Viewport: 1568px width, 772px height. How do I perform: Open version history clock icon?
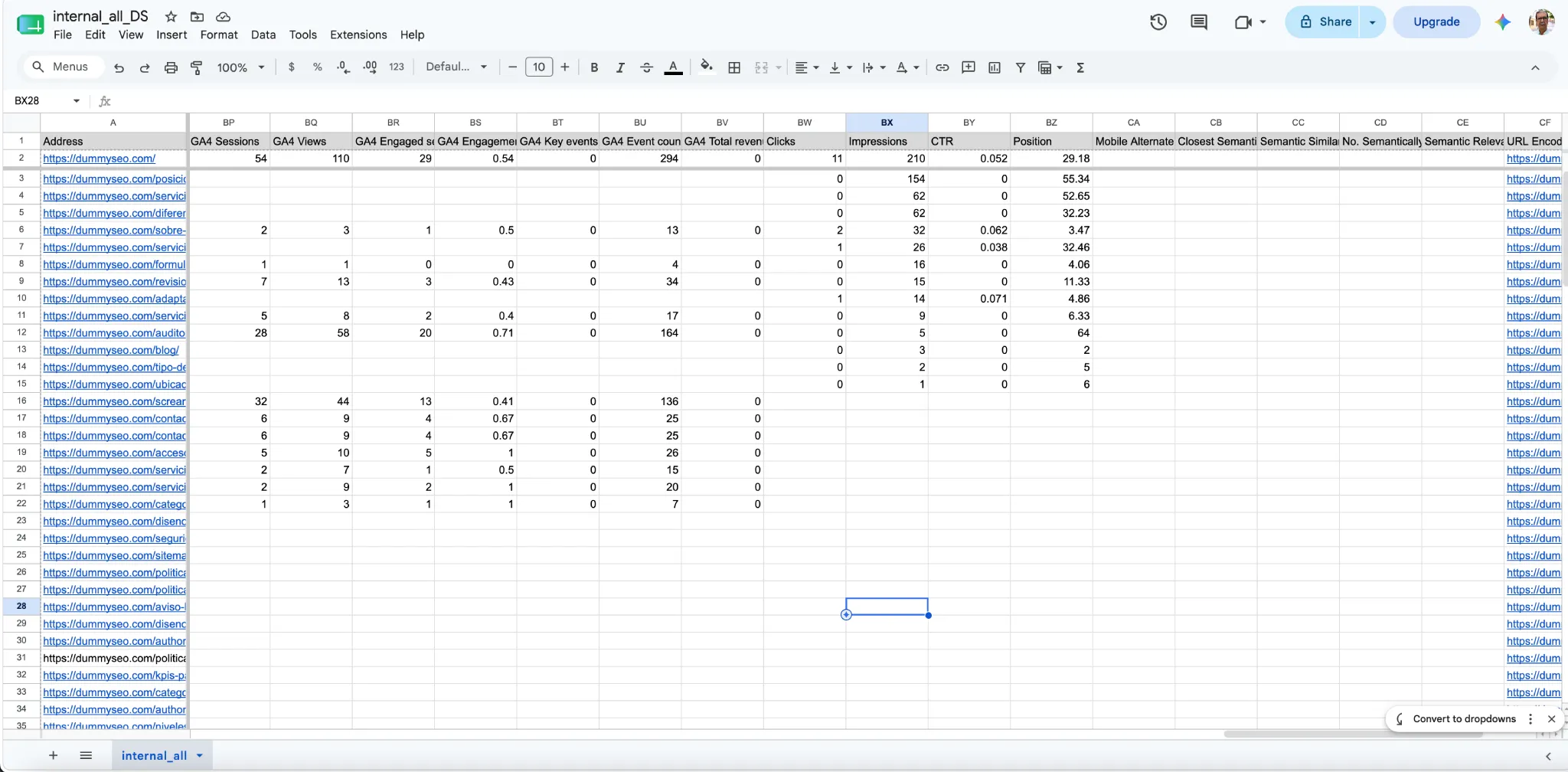(x=1158, y=22)
